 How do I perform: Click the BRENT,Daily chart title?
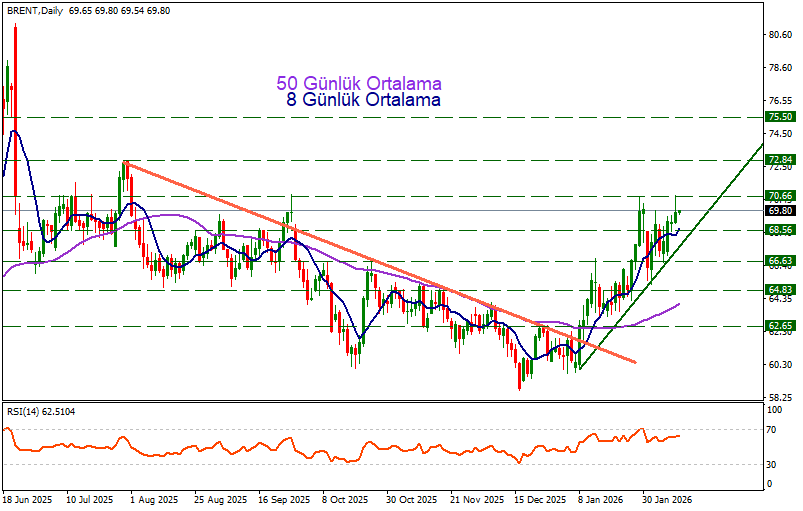[33, 9]
